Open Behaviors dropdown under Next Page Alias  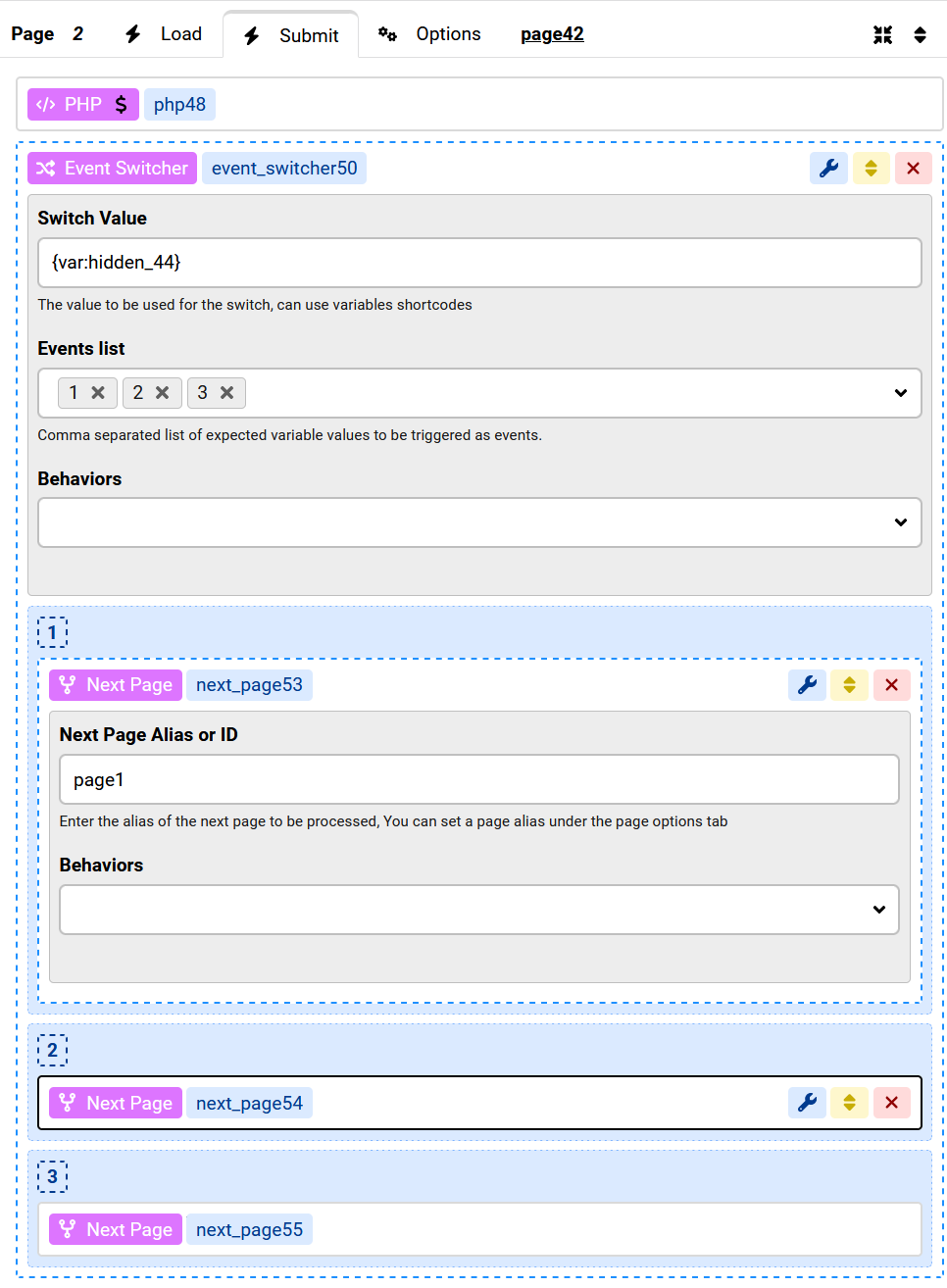[x=878, y=910]
